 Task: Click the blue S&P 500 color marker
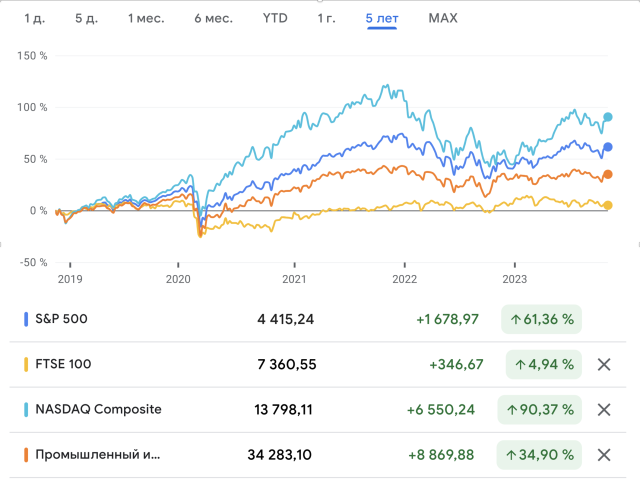click(x=26, y=319)
